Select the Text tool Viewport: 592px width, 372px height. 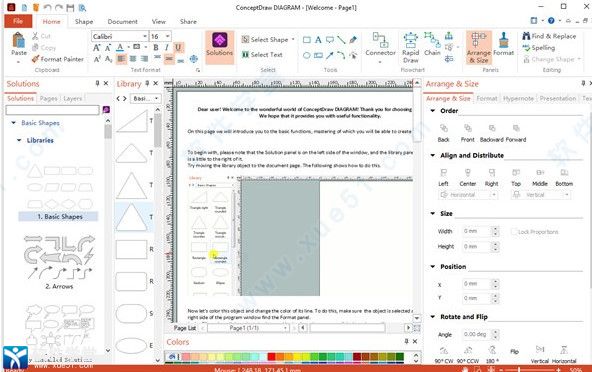(x=318, y=40)
